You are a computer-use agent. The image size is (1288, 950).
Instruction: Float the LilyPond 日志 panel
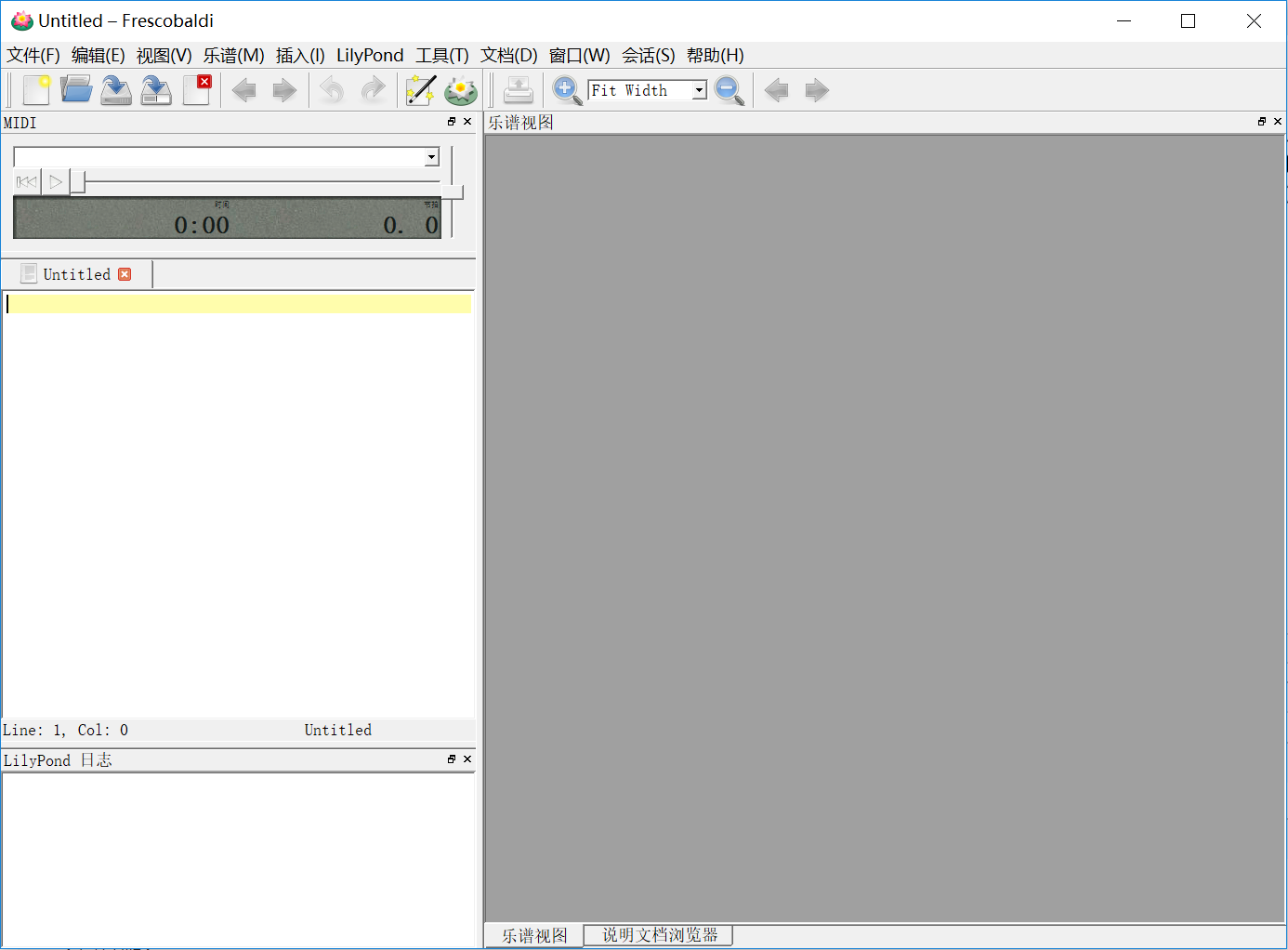click(452, 759)
